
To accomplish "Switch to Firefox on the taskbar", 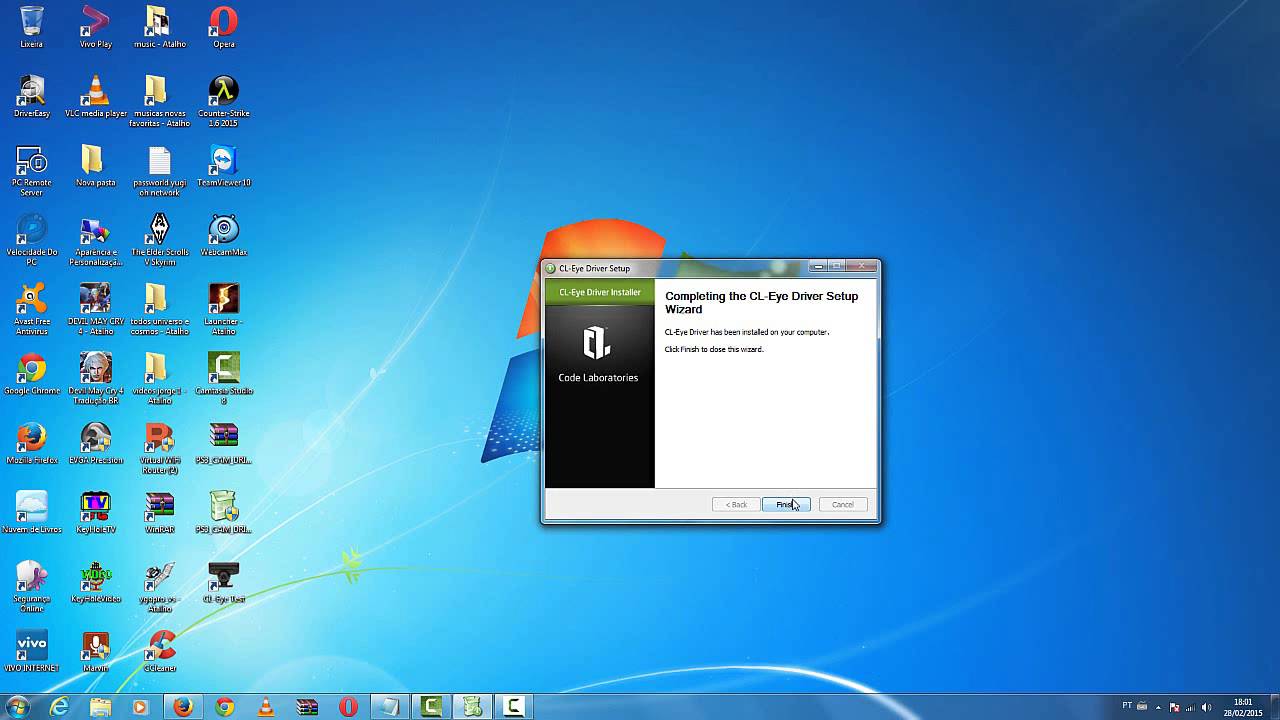I will tap(183, 707).
